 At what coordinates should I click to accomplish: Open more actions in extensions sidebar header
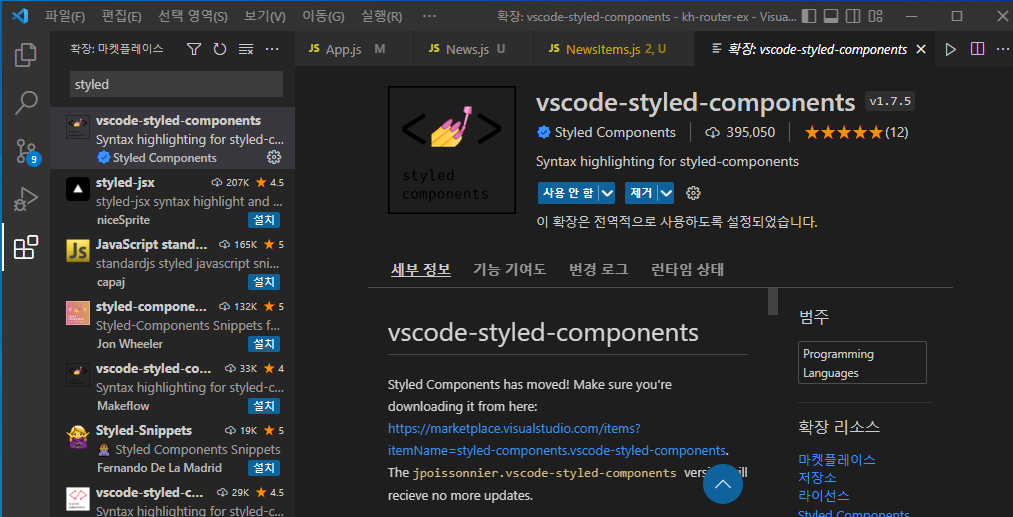tap(272, 49)
